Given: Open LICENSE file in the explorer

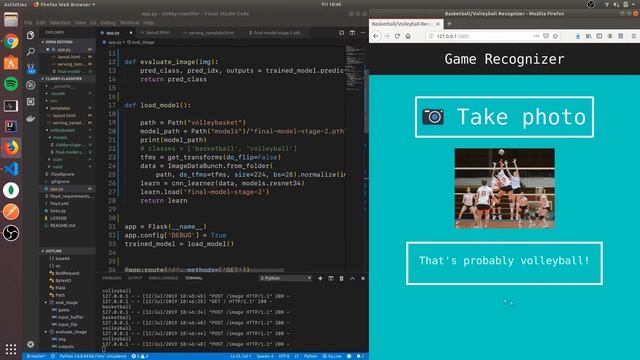Looking at the screenshot, I should click(58, 218).
